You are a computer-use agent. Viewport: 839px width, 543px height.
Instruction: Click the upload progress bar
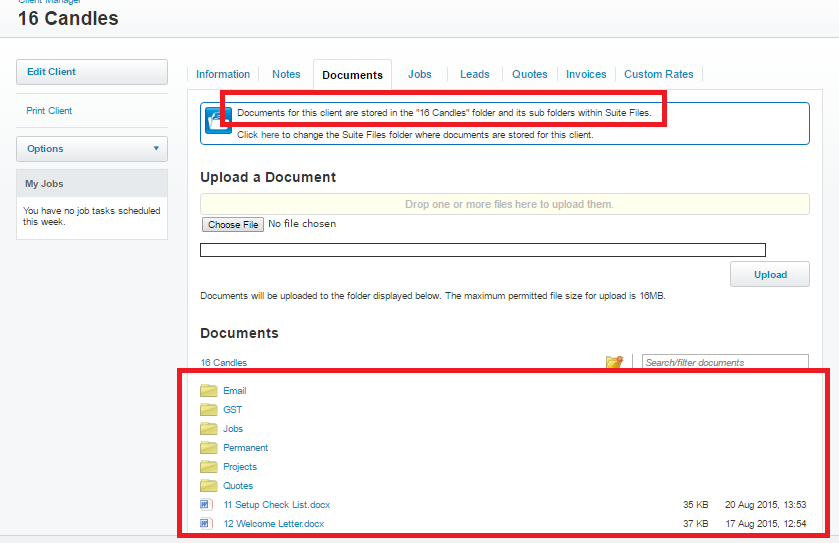point(483,250)
